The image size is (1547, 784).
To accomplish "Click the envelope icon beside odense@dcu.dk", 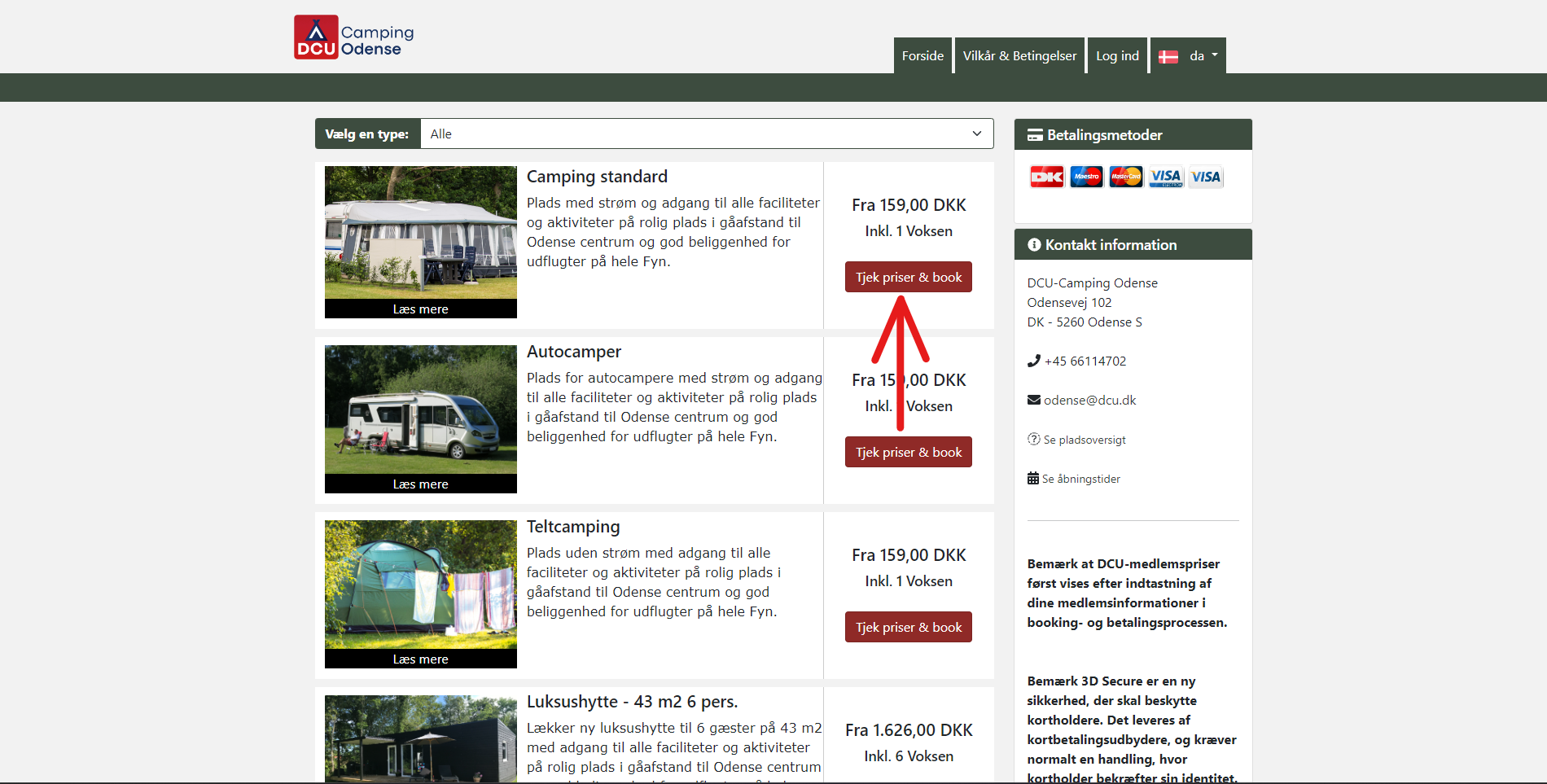I will pyautogui.click(x=1033, y=400).
